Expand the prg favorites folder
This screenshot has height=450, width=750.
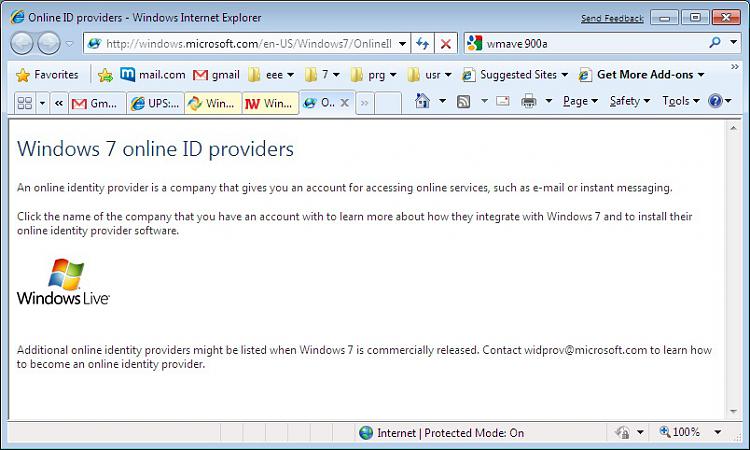point(374,75)
